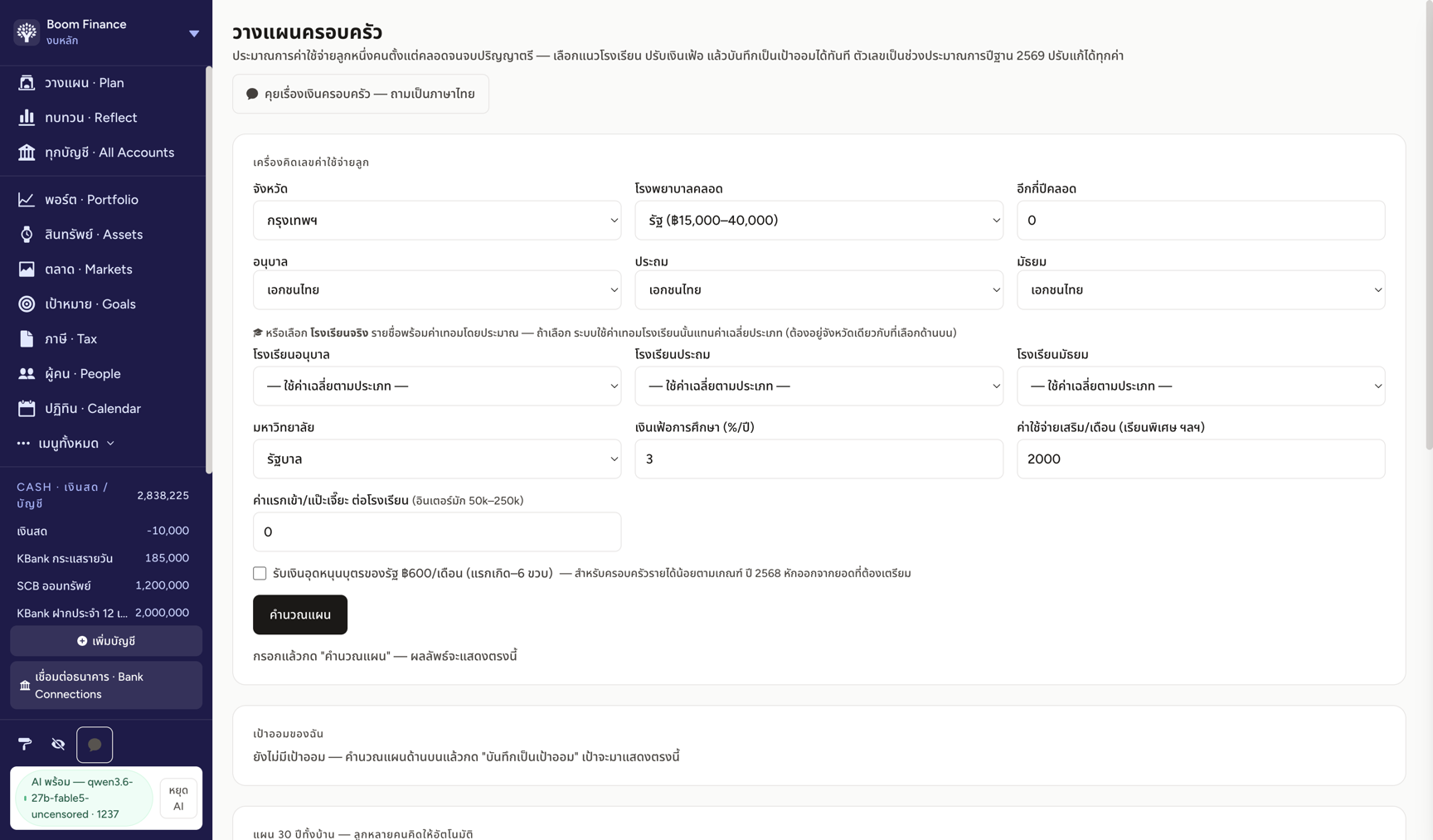Click the sidebar vertical scrollbar
This screenshot has height=840, width=1433.
(x=209, y=269)
